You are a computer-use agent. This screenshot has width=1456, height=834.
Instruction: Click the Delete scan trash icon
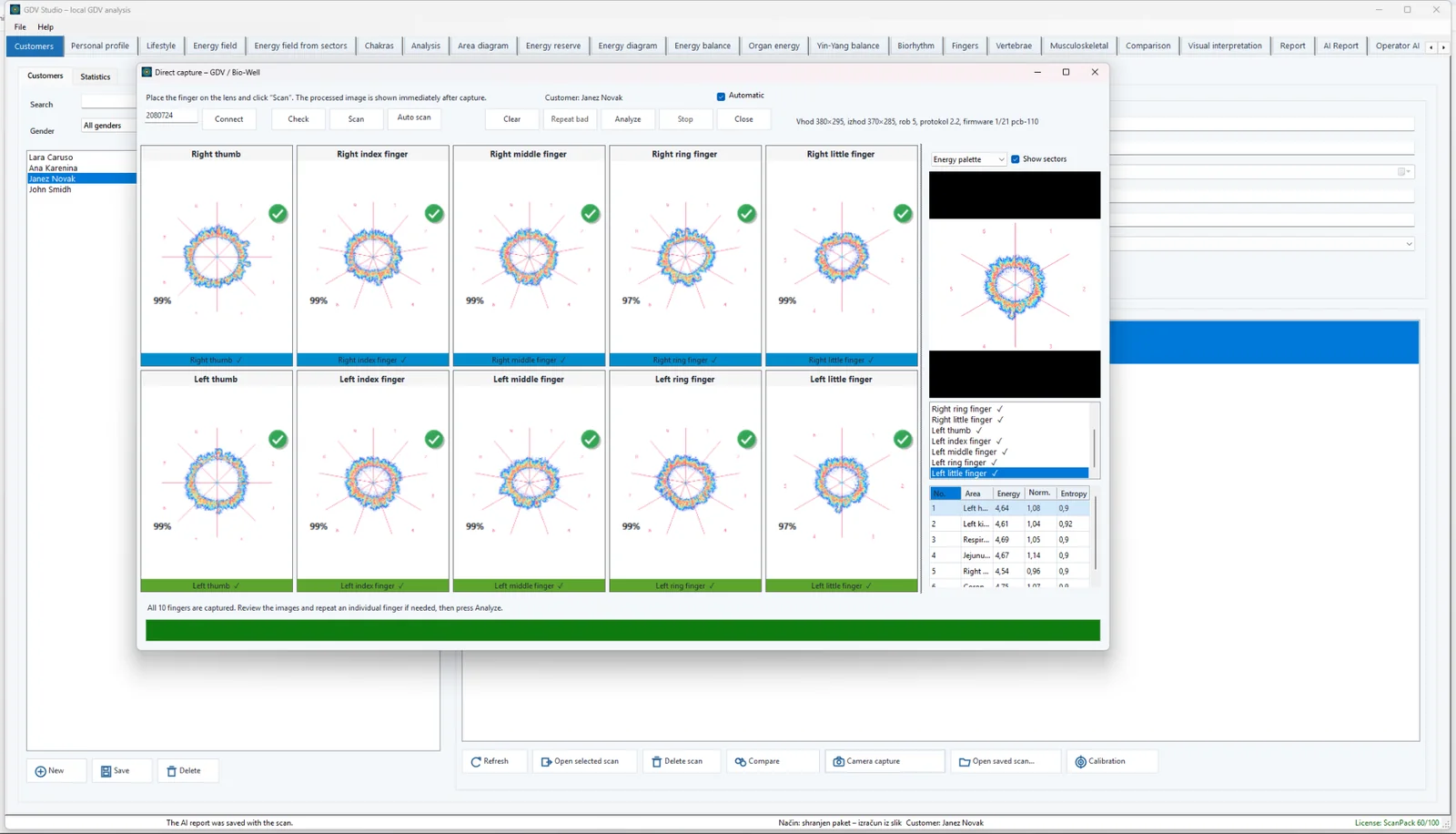[x=656, y=762]
